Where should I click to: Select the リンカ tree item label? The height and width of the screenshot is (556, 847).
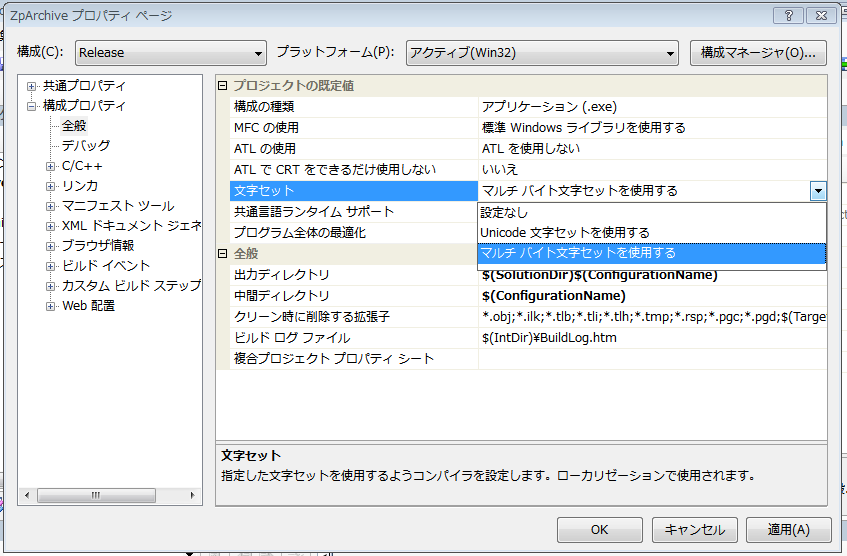[x=80, y=186]
